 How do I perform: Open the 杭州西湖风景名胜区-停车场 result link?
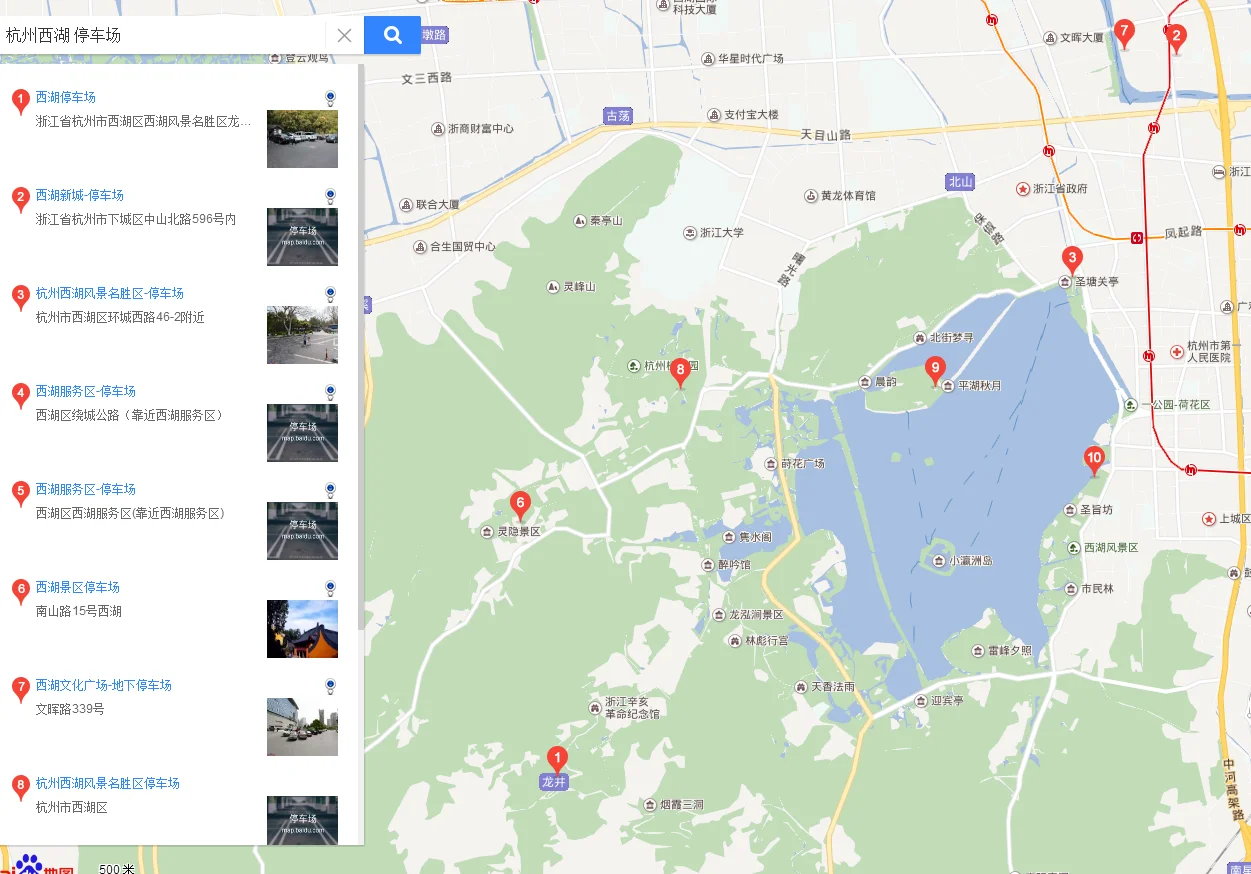pos(110,293)
